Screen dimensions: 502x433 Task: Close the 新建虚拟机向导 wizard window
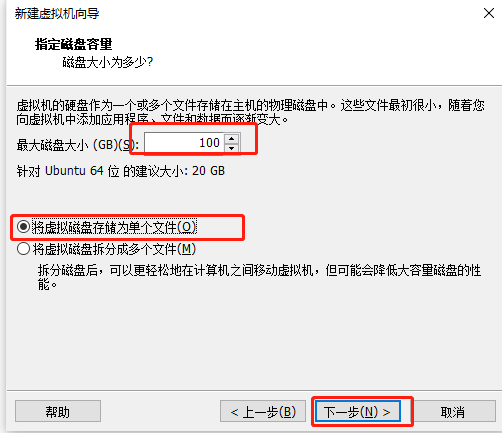489,13
